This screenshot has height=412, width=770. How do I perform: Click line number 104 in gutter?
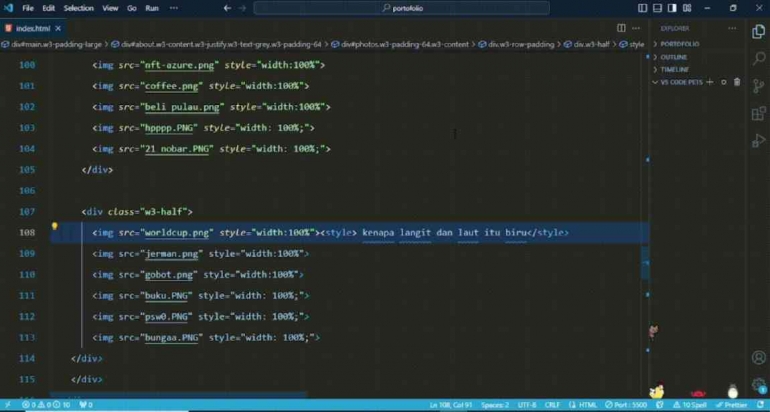point(27,149)
